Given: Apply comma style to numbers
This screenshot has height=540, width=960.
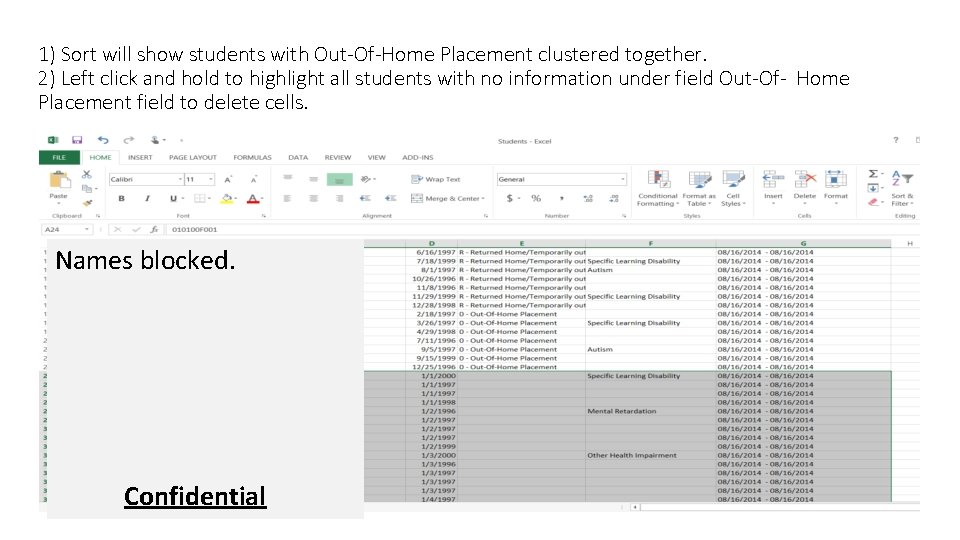Looking at the screenshot, I should point(561,198).
